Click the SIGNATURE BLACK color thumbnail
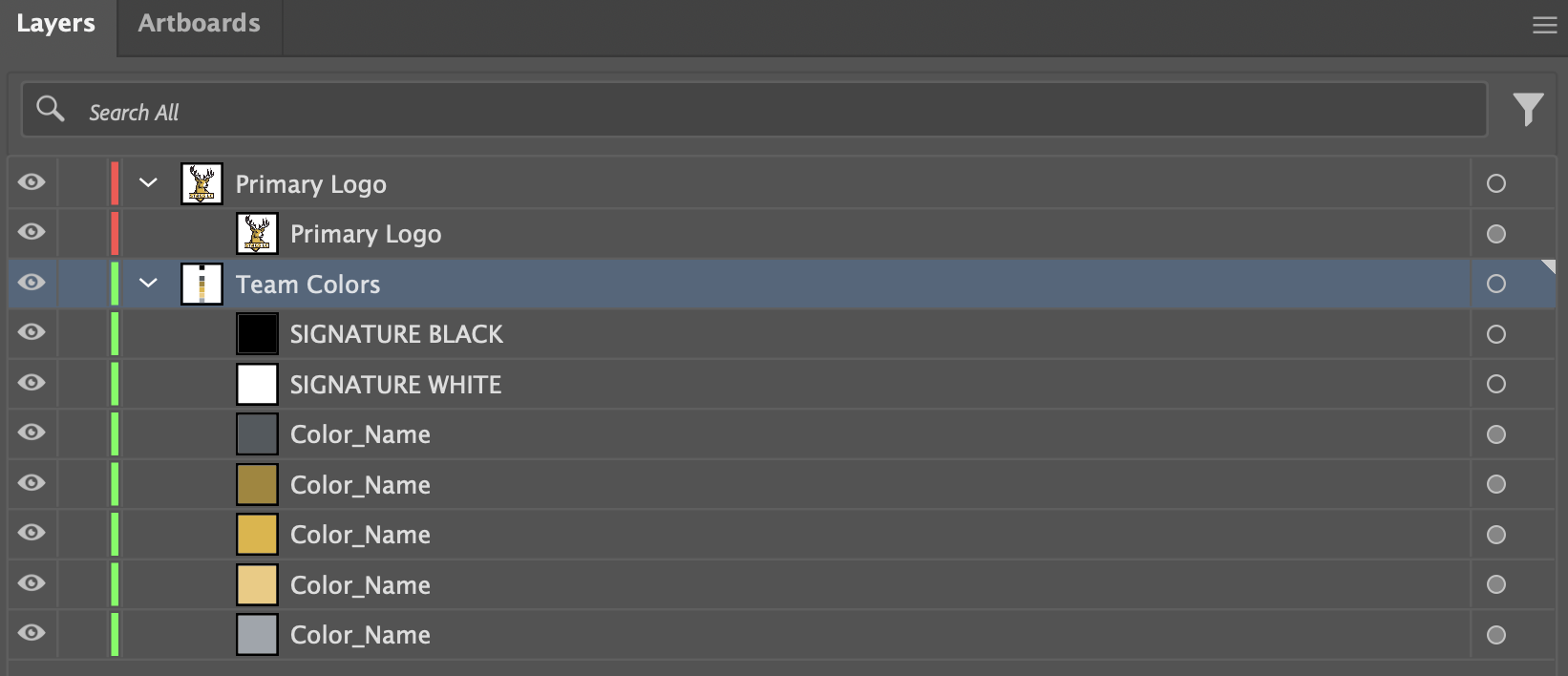The height and width of the screenshot is (676, 1568). coord(257,334)
